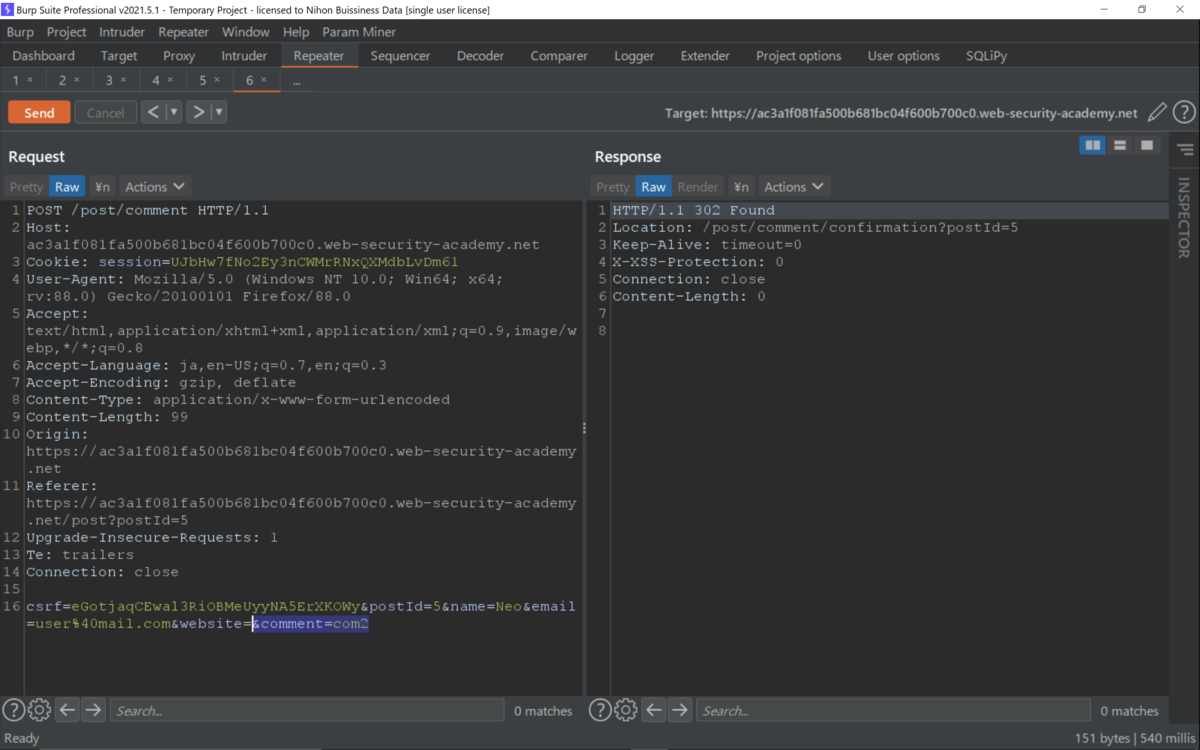The width and height of the screenshot is (1200, 750).
Task: Click the Cancel button
Action: [105, 112]
